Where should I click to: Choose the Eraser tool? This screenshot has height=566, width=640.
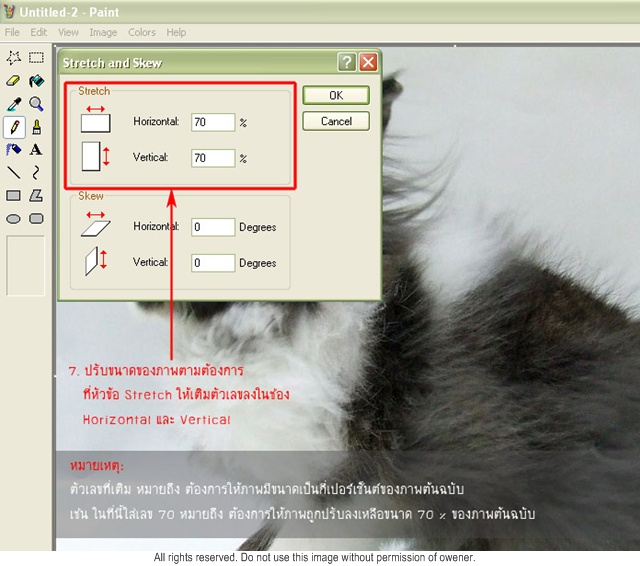[13, 81]
